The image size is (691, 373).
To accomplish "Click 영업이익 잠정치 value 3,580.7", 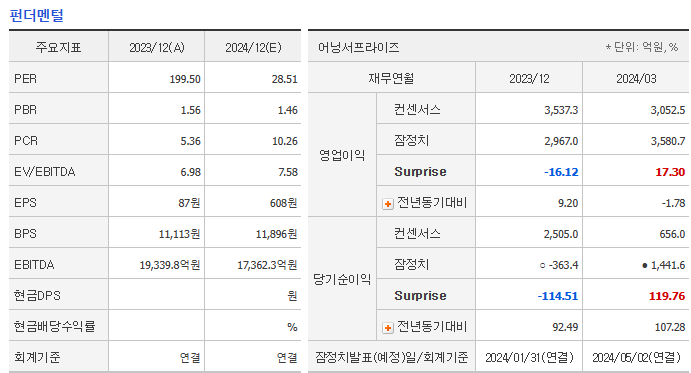I will click(x=668, y=141).
